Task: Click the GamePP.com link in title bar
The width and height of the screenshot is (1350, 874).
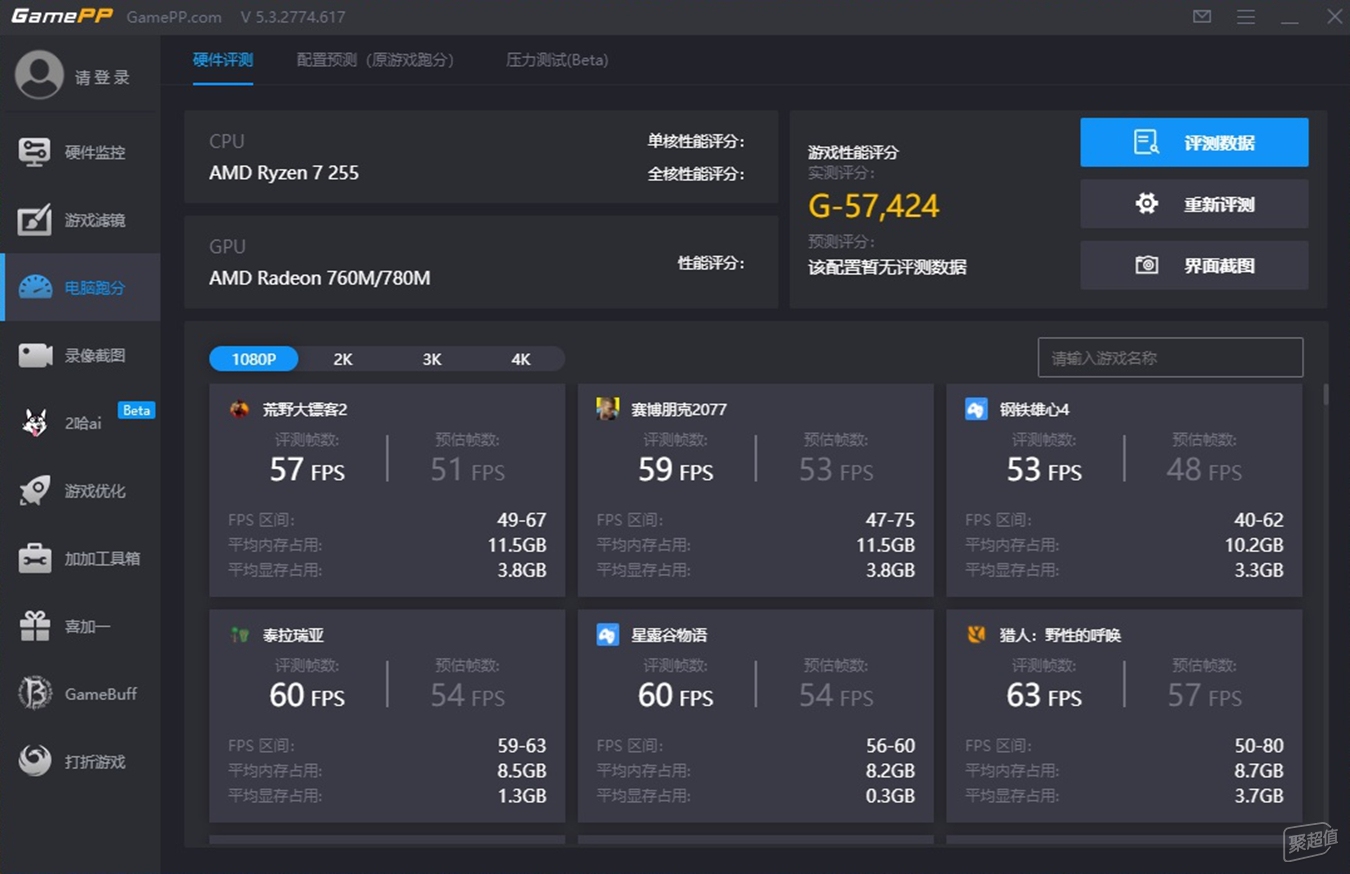Action: point(174,17)
